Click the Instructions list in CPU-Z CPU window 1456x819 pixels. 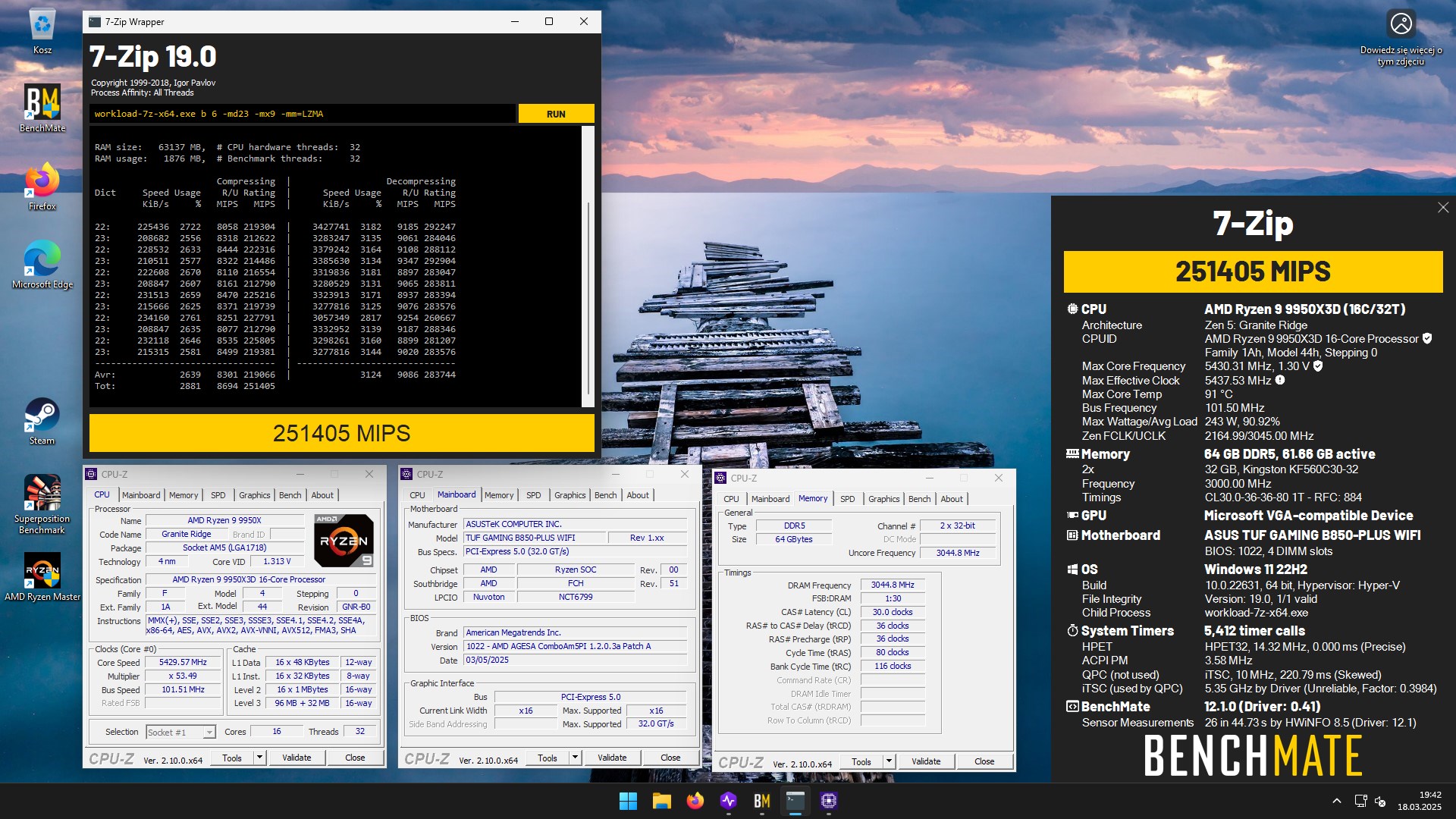point(259,625)
